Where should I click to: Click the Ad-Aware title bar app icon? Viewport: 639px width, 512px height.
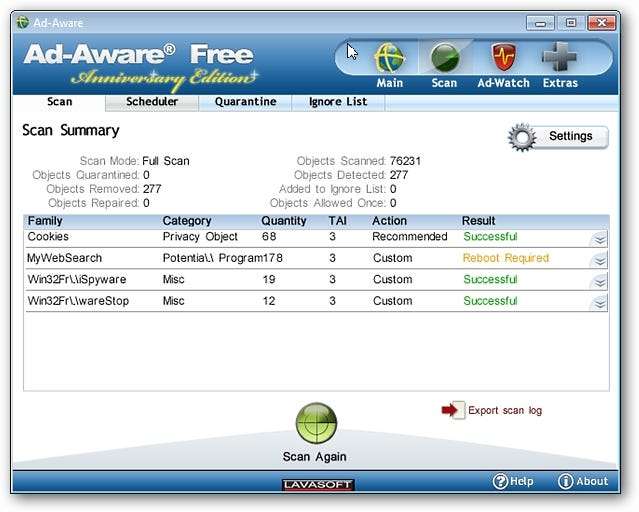(23, 22)
